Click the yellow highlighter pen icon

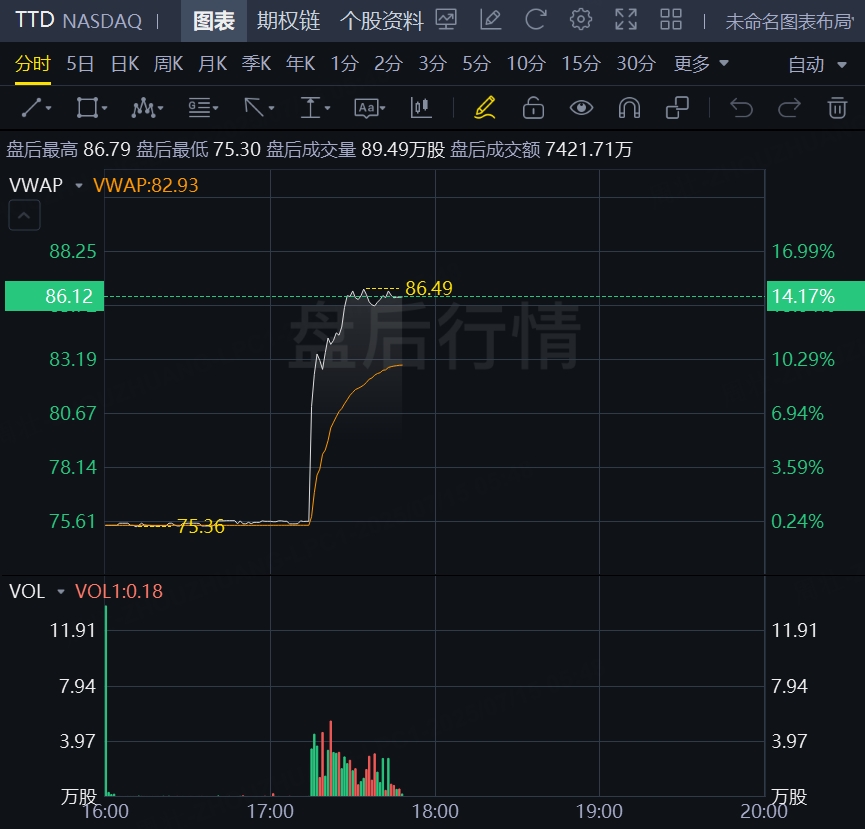[485, 107]
